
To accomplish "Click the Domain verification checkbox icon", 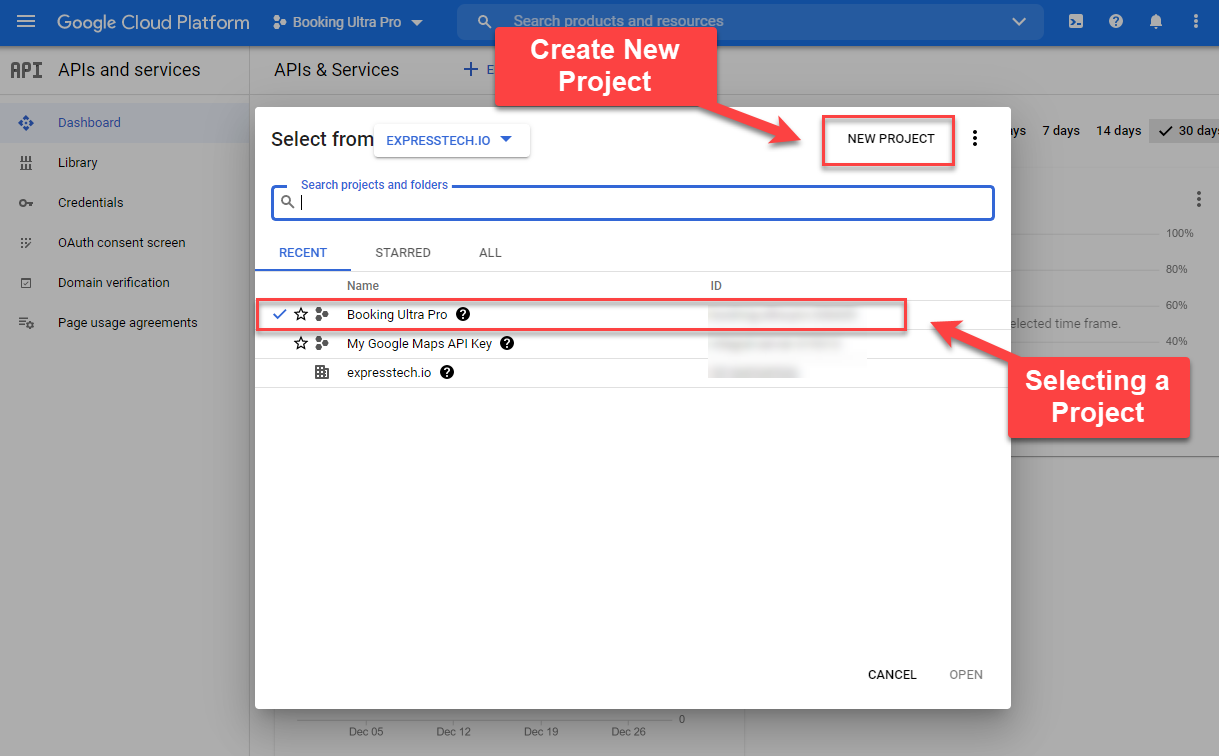I will coord(26,283).
